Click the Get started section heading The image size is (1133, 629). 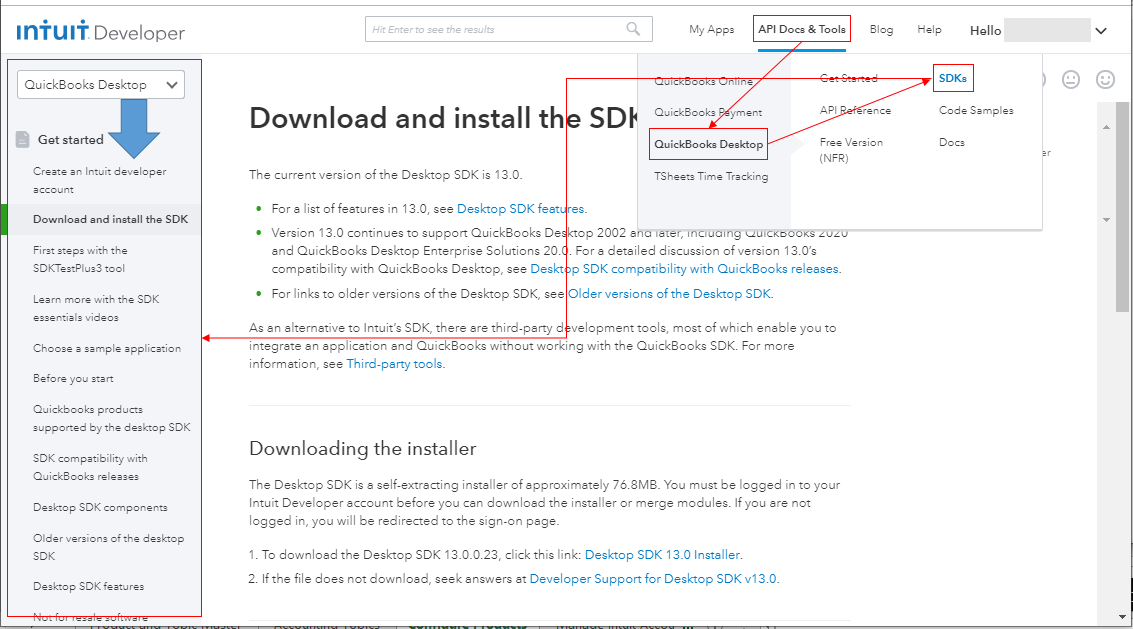click(71, 140)
